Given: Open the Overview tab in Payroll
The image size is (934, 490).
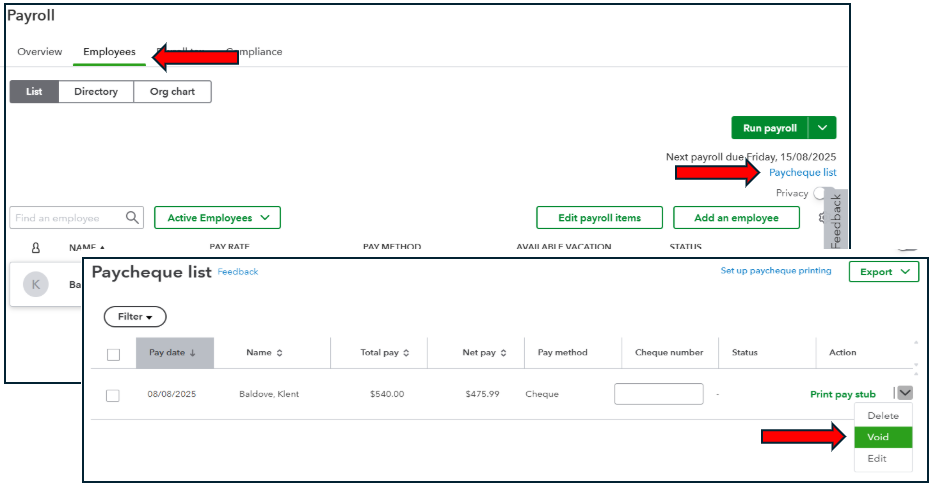Looking at the screenshot, I should pos(39,52).
